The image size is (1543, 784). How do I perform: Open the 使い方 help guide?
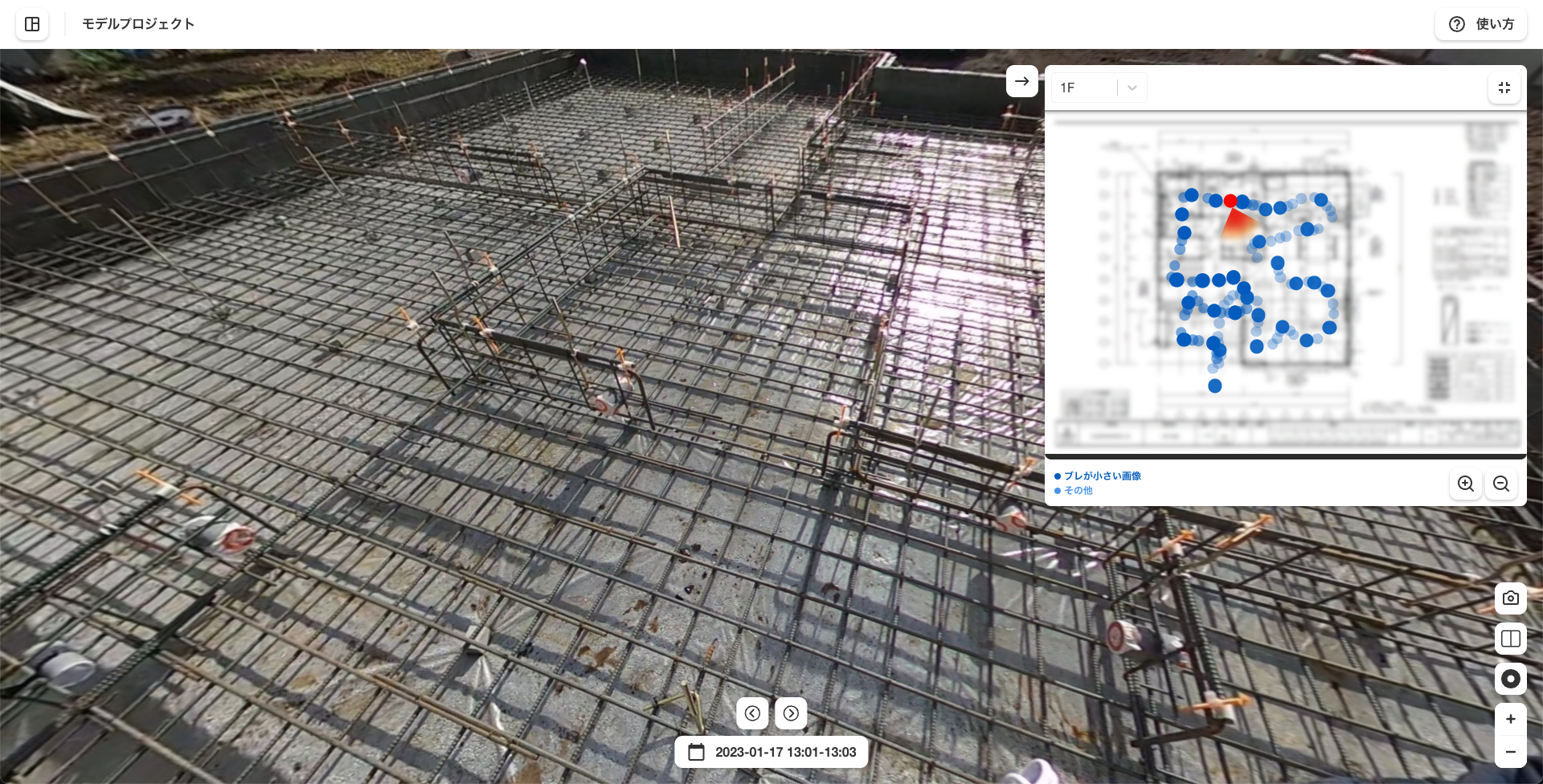pos(1481,24)
